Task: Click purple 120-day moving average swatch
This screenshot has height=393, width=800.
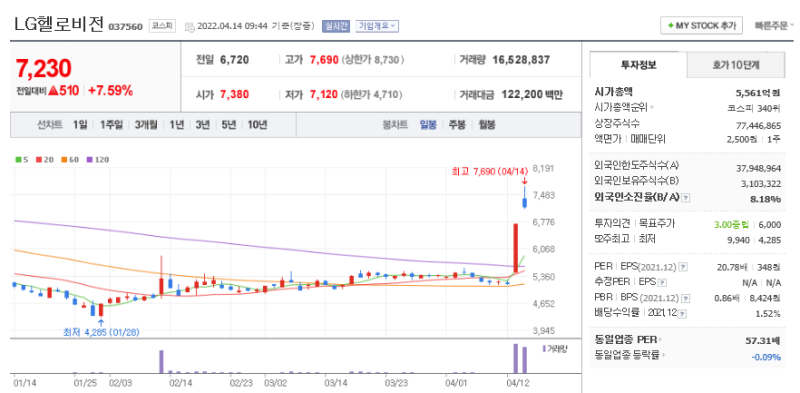Action: tap(89, 160)
